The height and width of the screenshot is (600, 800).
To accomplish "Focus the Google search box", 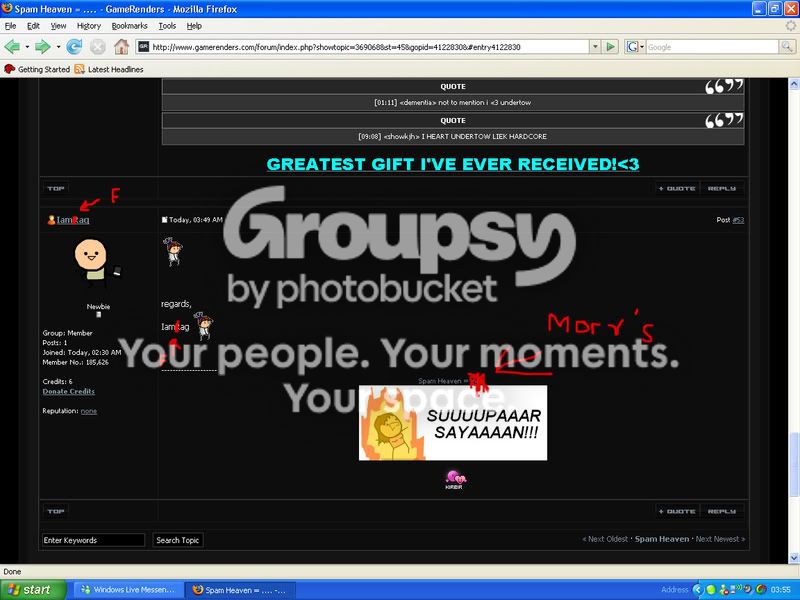I will tap(712, 47).
